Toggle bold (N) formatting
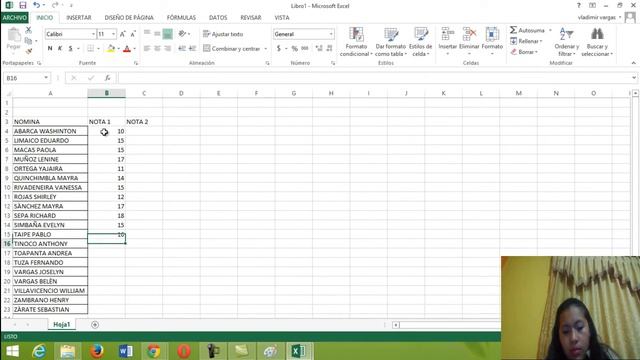This screenshot has height=360, width=640. pyautogui.click(x=50, y=49)
